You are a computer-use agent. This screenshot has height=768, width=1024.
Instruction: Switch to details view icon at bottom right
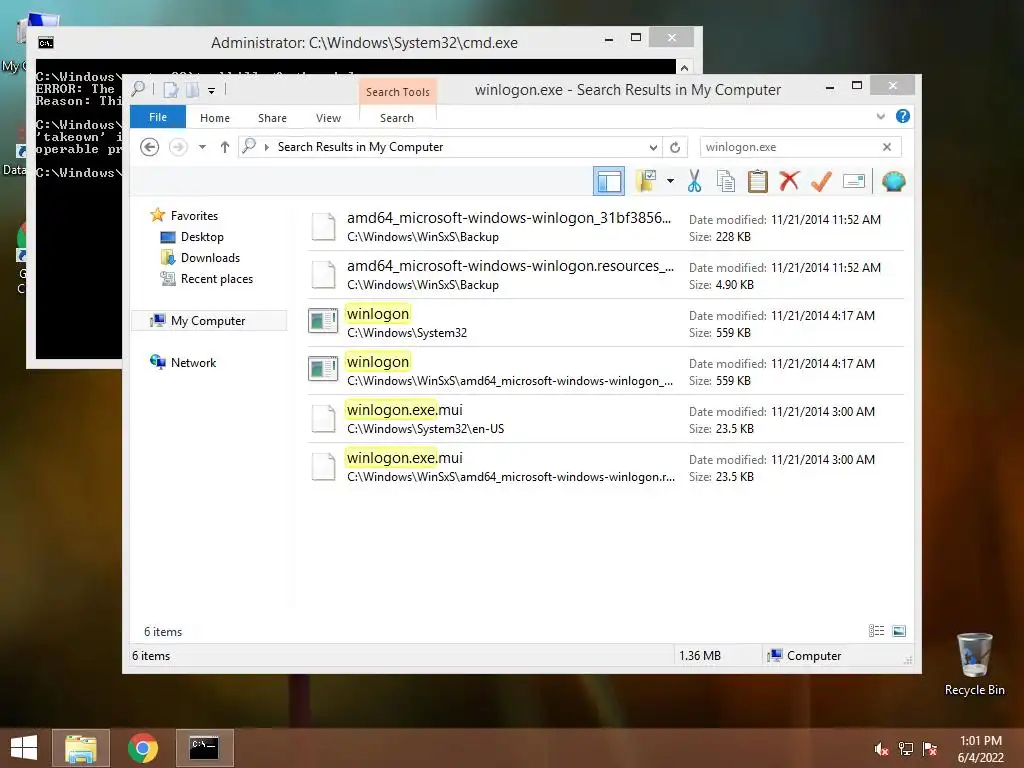876,630
